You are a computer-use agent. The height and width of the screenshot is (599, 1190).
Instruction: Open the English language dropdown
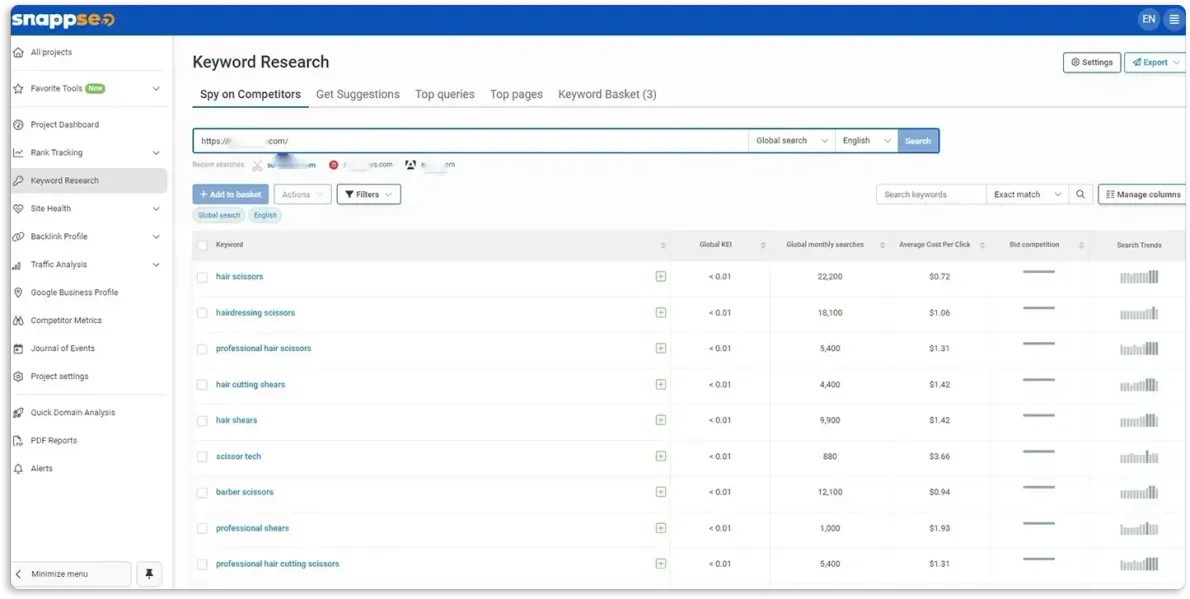[867, 140]
